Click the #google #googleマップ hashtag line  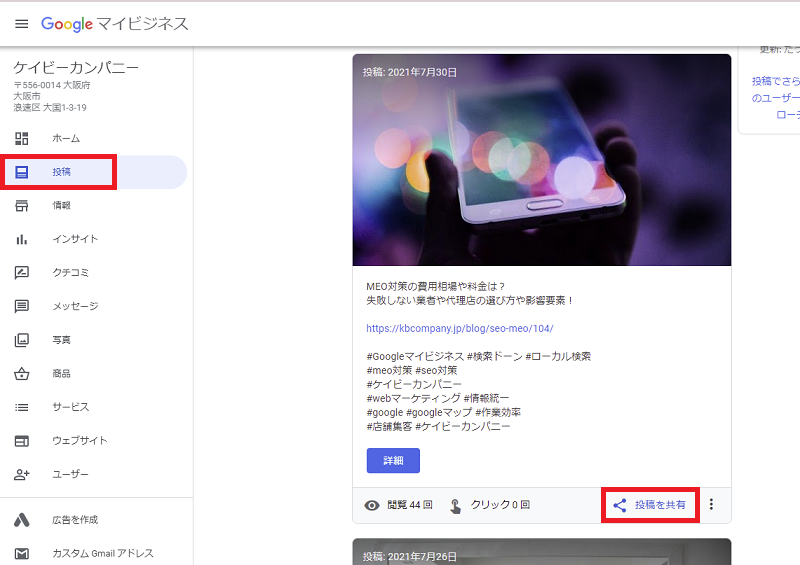443,412
